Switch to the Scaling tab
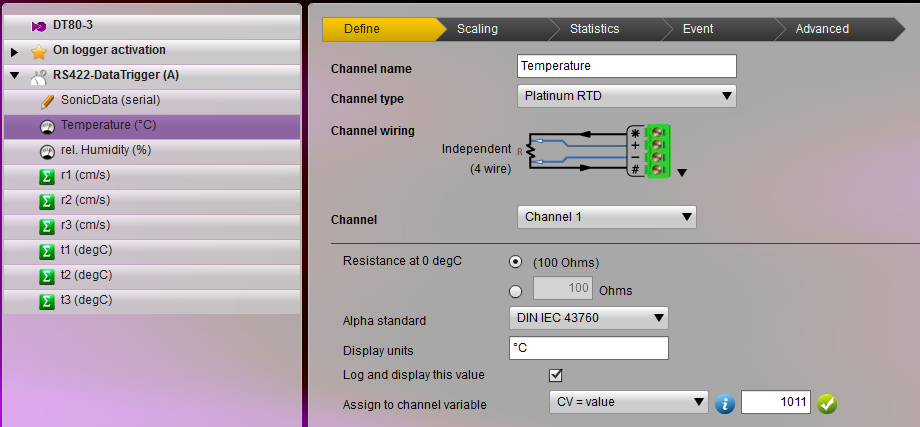Viewport: 920px width, 427px height. click(x=477, y=29)
